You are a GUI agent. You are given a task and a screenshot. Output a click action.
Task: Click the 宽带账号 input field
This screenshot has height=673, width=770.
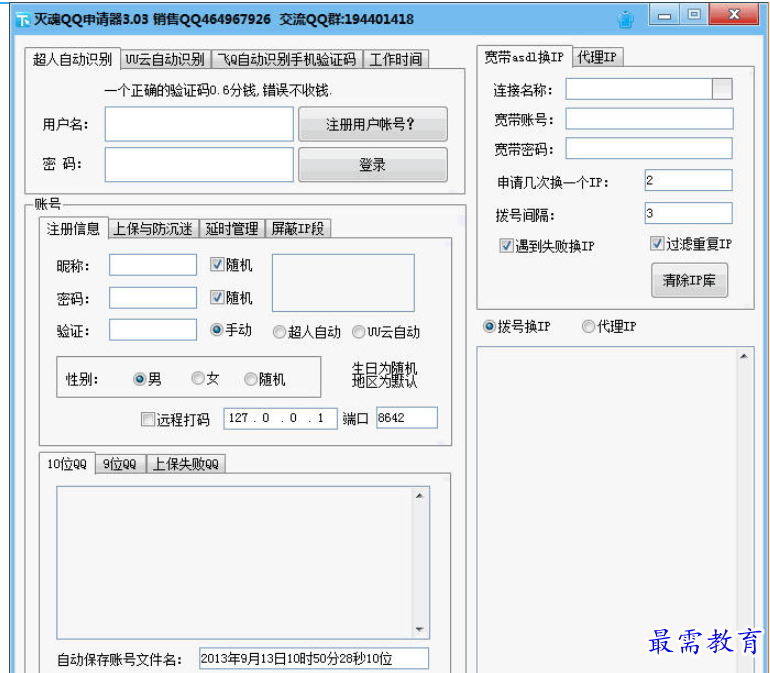tap(649, 119)
